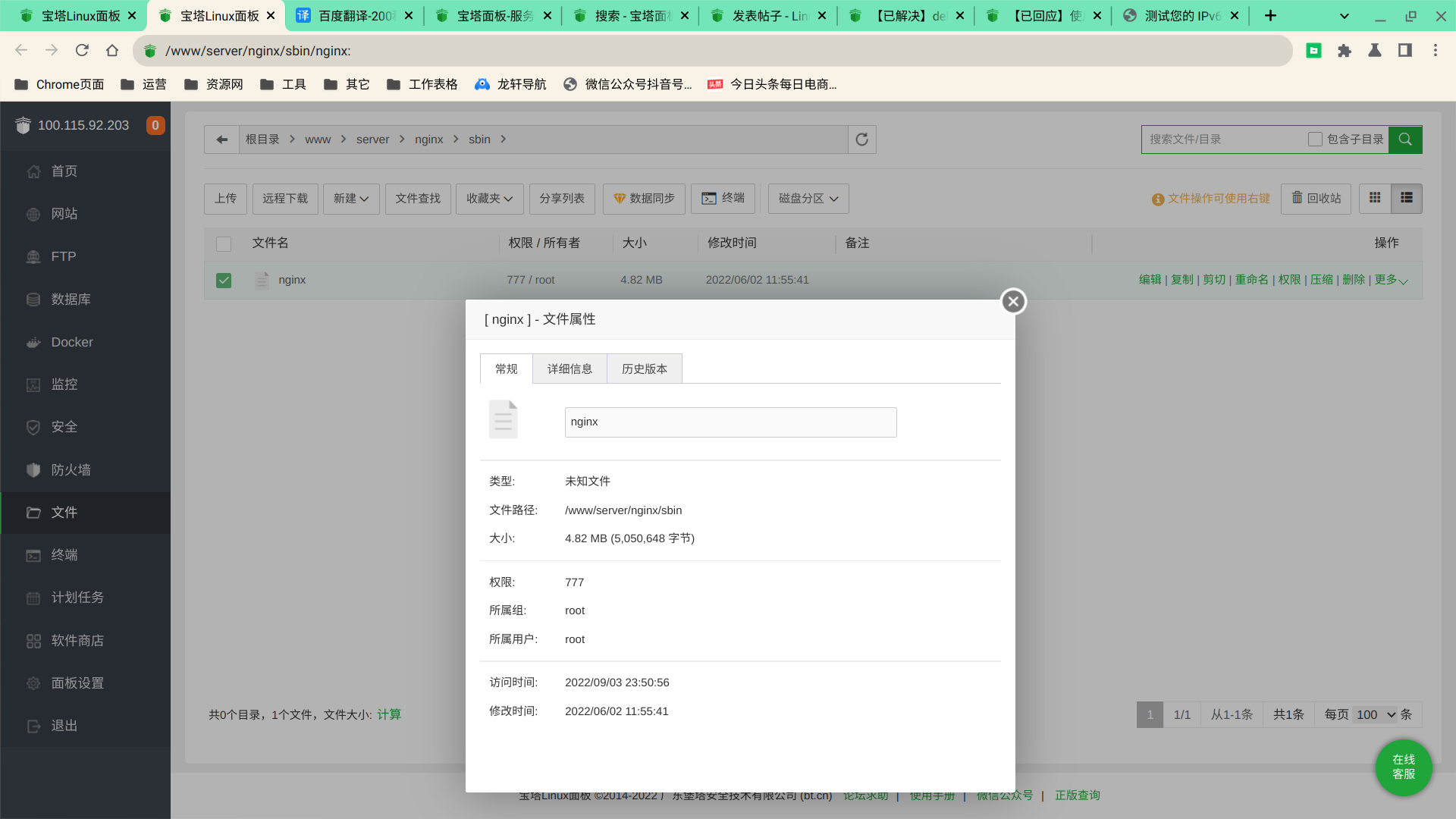Image resolution: width=1456 pixels, height=819 pixels.
Task: Open the 终端 toolbar button
Action: coord(723,199)
